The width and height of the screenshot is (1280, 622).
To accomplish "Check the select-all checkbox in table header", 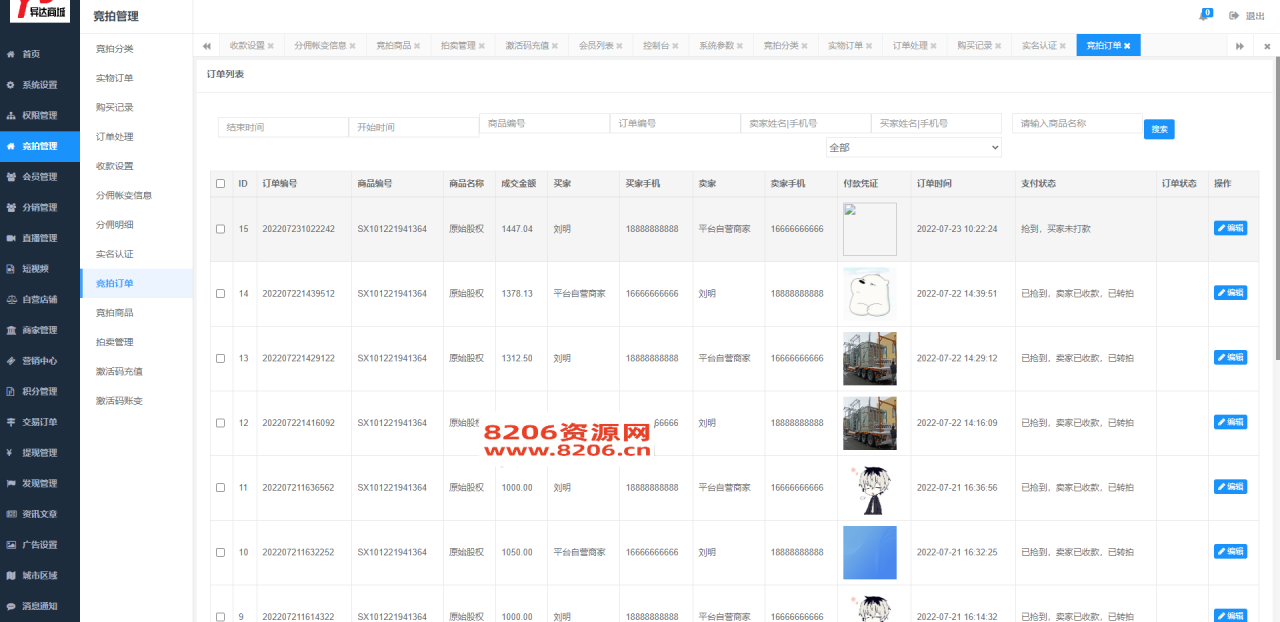I will coord(222,183).
